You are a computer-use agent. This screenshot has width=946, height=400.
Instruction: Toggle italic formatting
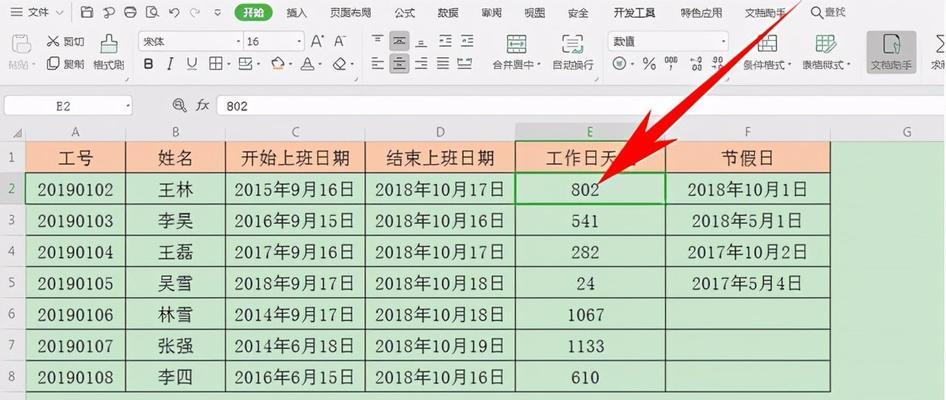(x=170, y=64)
